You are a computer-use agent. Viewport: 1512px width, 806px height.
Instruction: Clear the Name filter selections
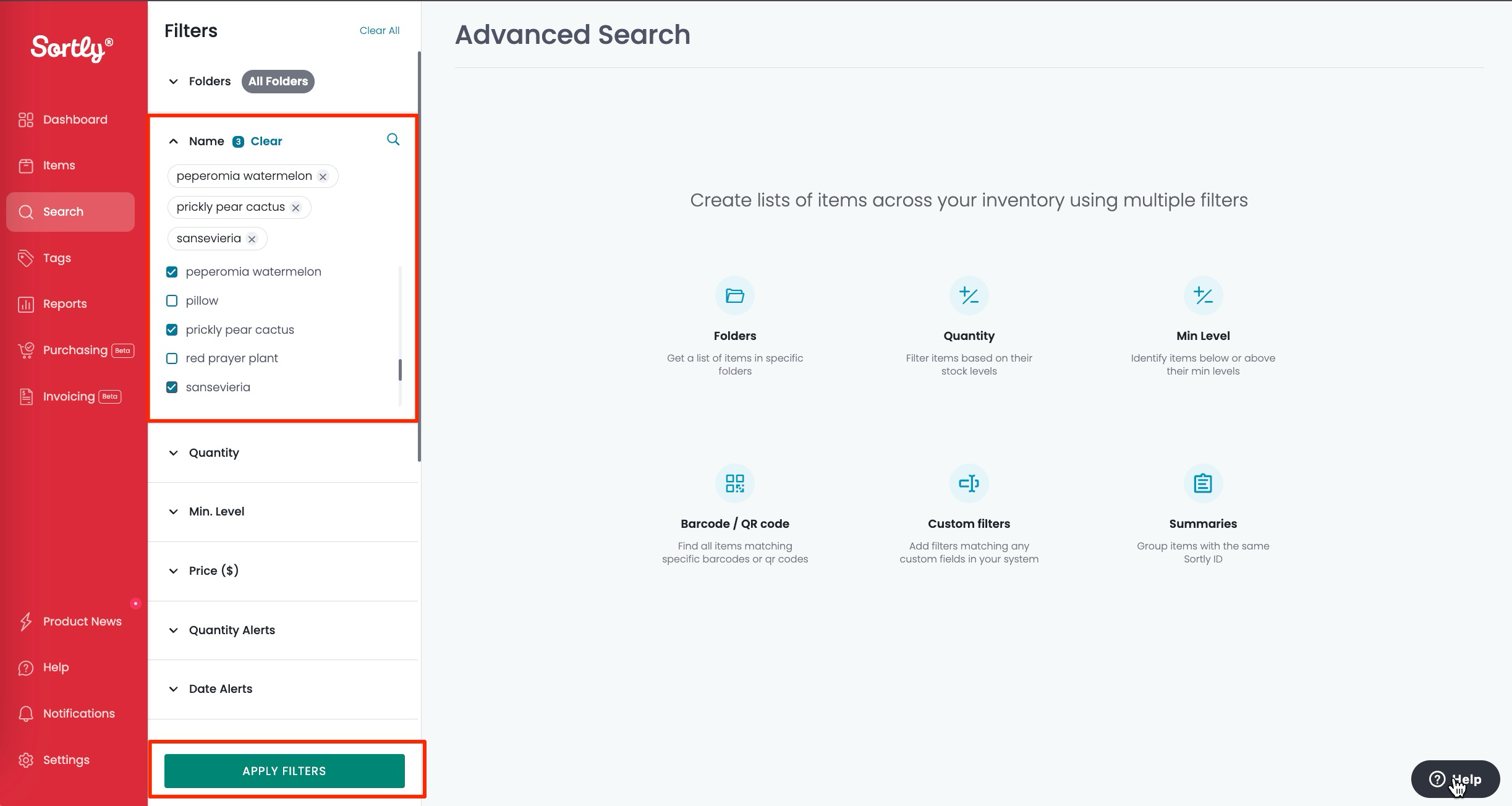pos(266,142)
